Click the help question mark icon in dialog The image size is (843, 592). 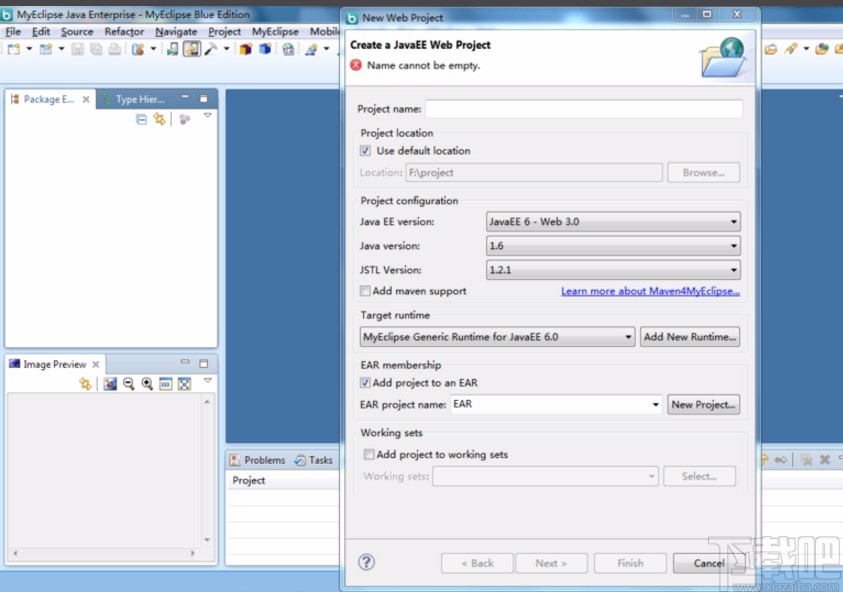point(366,562)
